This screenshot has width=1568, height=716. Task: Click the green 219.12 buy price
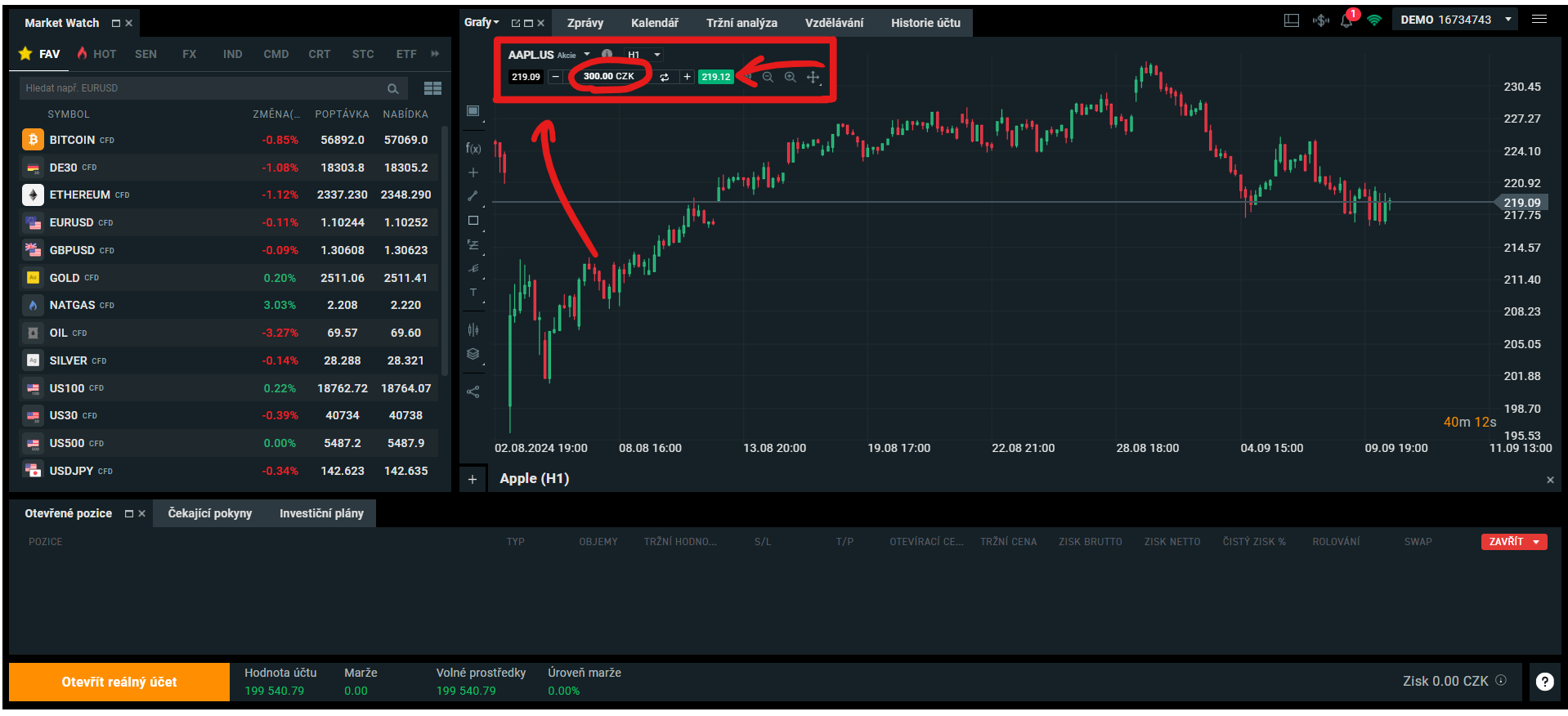715,77
